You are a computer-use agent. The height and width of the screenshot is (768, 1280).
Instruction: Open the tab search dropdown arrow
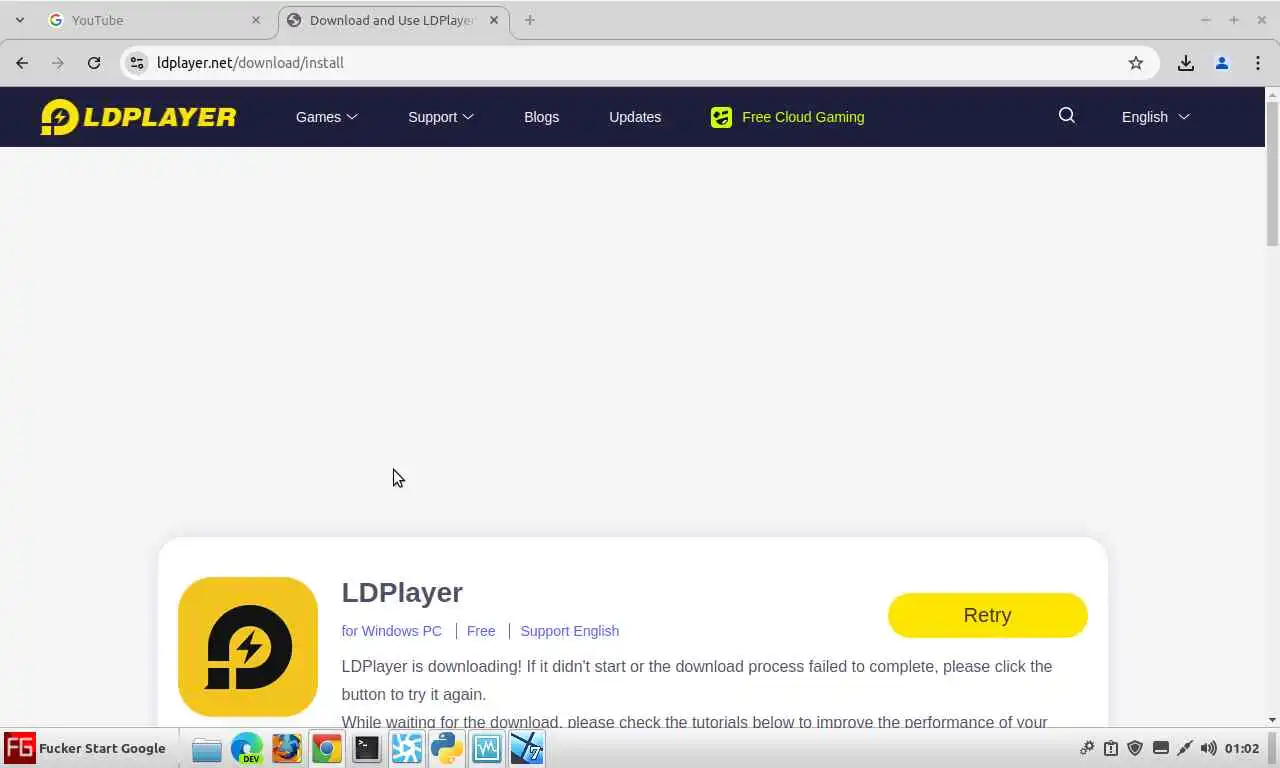coord(20,20)
